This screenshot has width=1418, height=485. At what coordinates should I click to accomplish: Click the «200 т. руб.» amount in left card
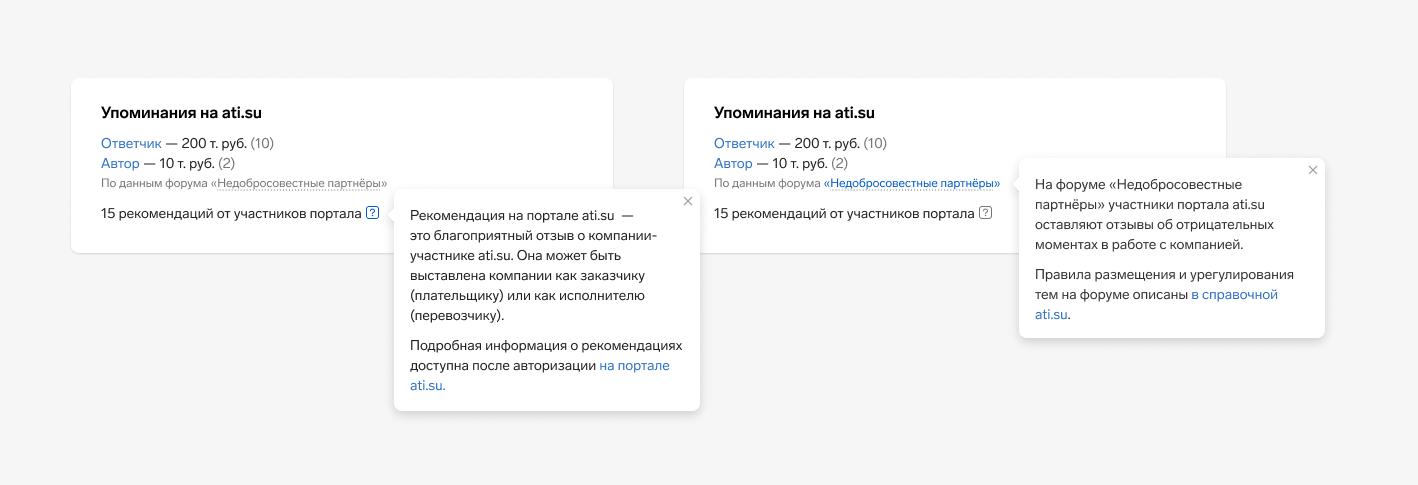(213, 144)
